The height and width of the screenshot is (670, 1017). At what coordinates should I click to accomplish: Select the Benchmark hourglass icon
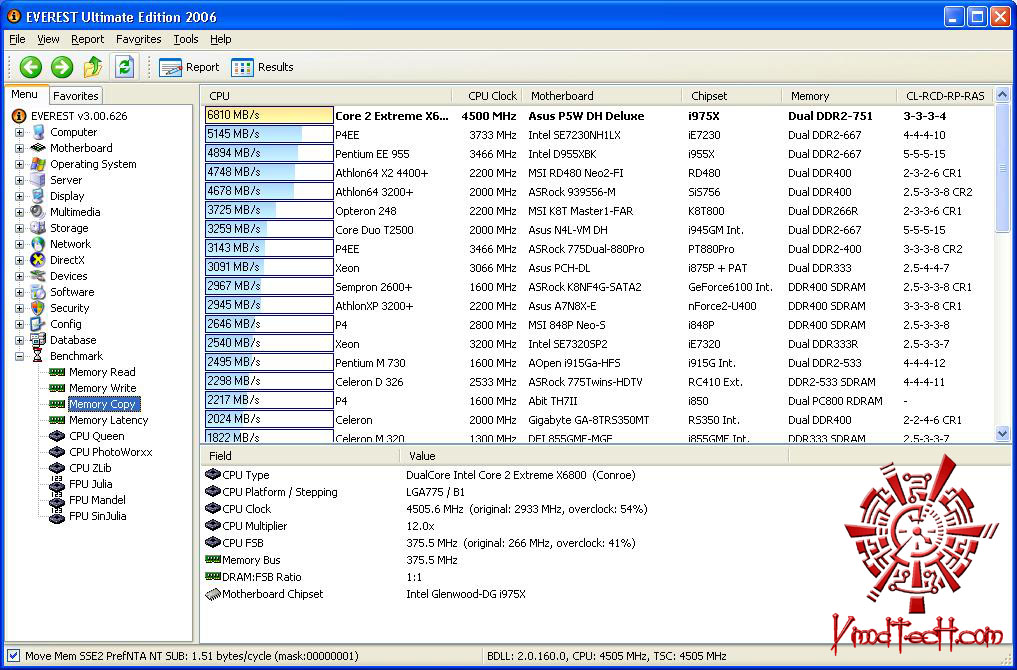(38, 356)
